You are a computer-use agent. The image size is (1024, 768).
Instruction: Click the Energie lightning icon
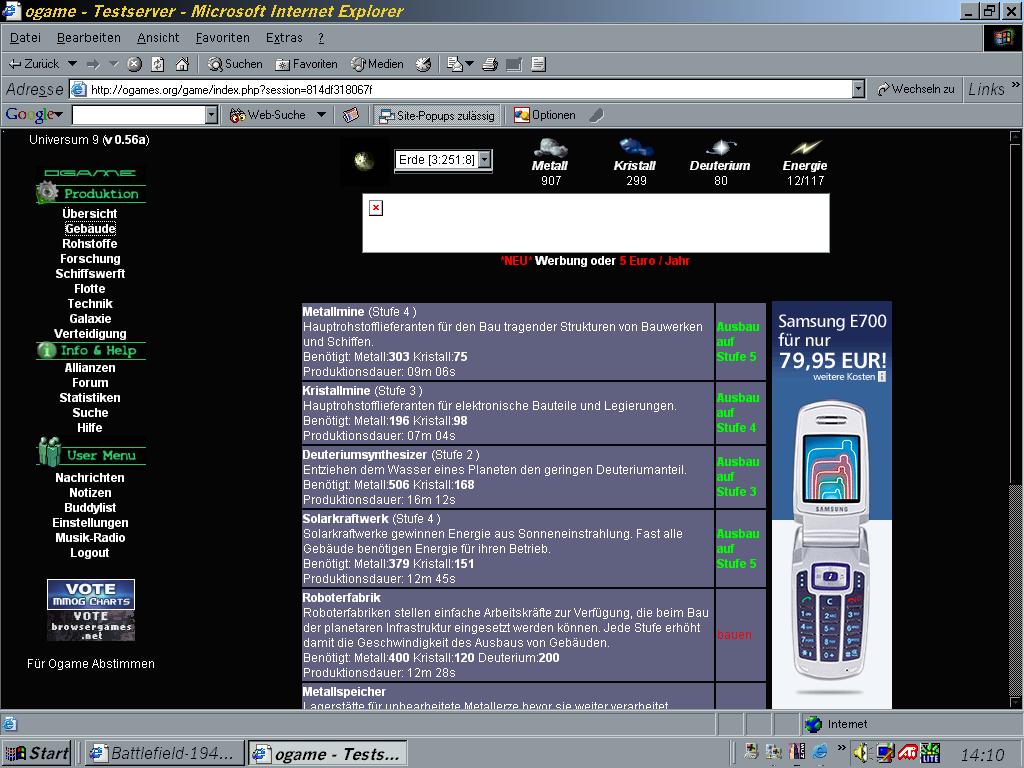point(805,148)
